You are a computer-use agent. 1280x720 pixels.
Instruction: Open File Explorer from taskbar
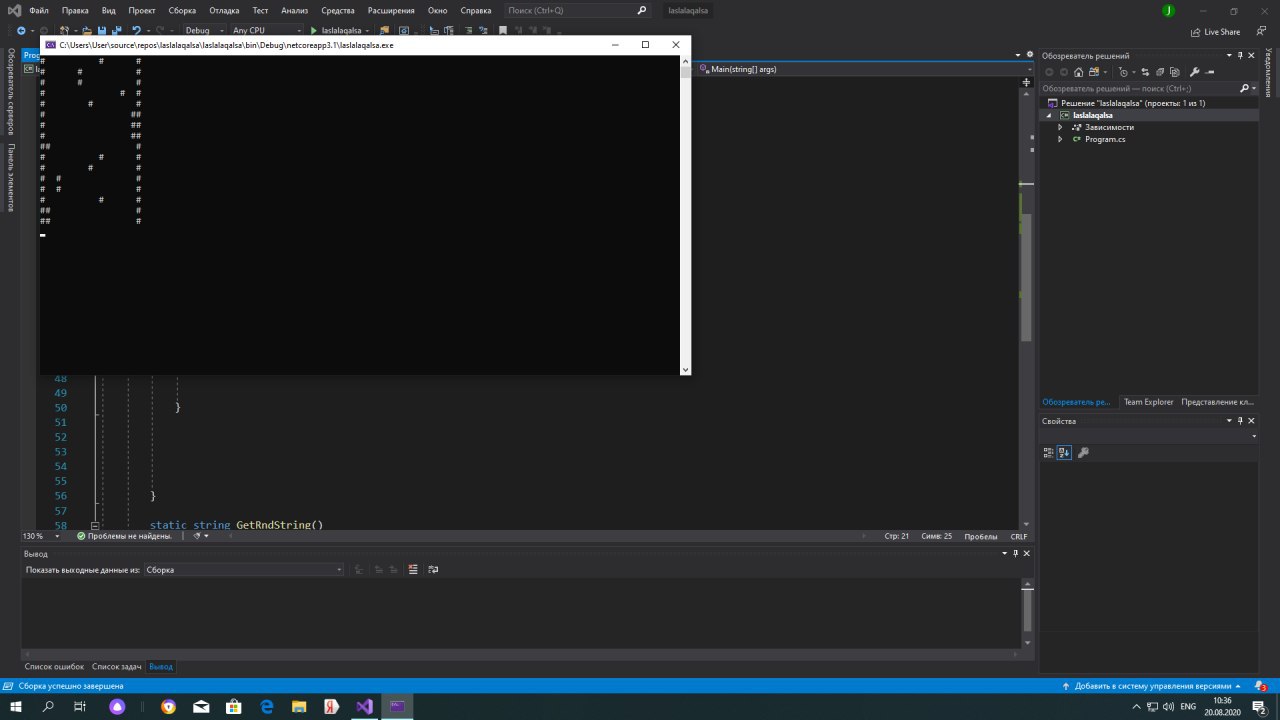pos(298,706)
